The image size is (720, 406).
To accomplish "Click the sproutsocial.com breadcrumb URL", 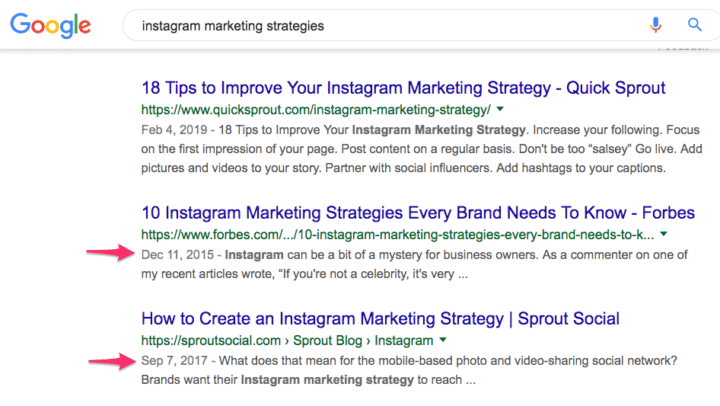I will point(211,341).
